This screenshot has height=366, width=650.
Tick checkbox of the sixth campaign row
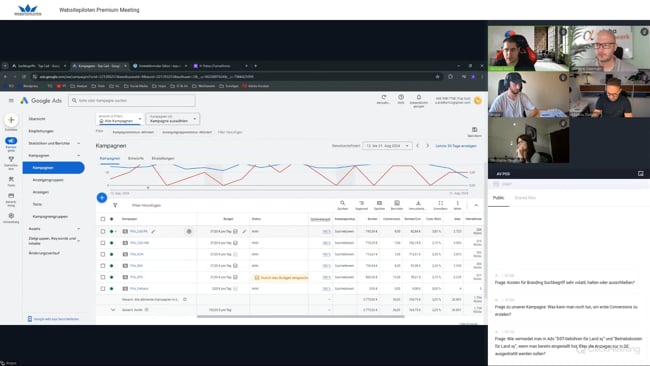click(103, 288)
